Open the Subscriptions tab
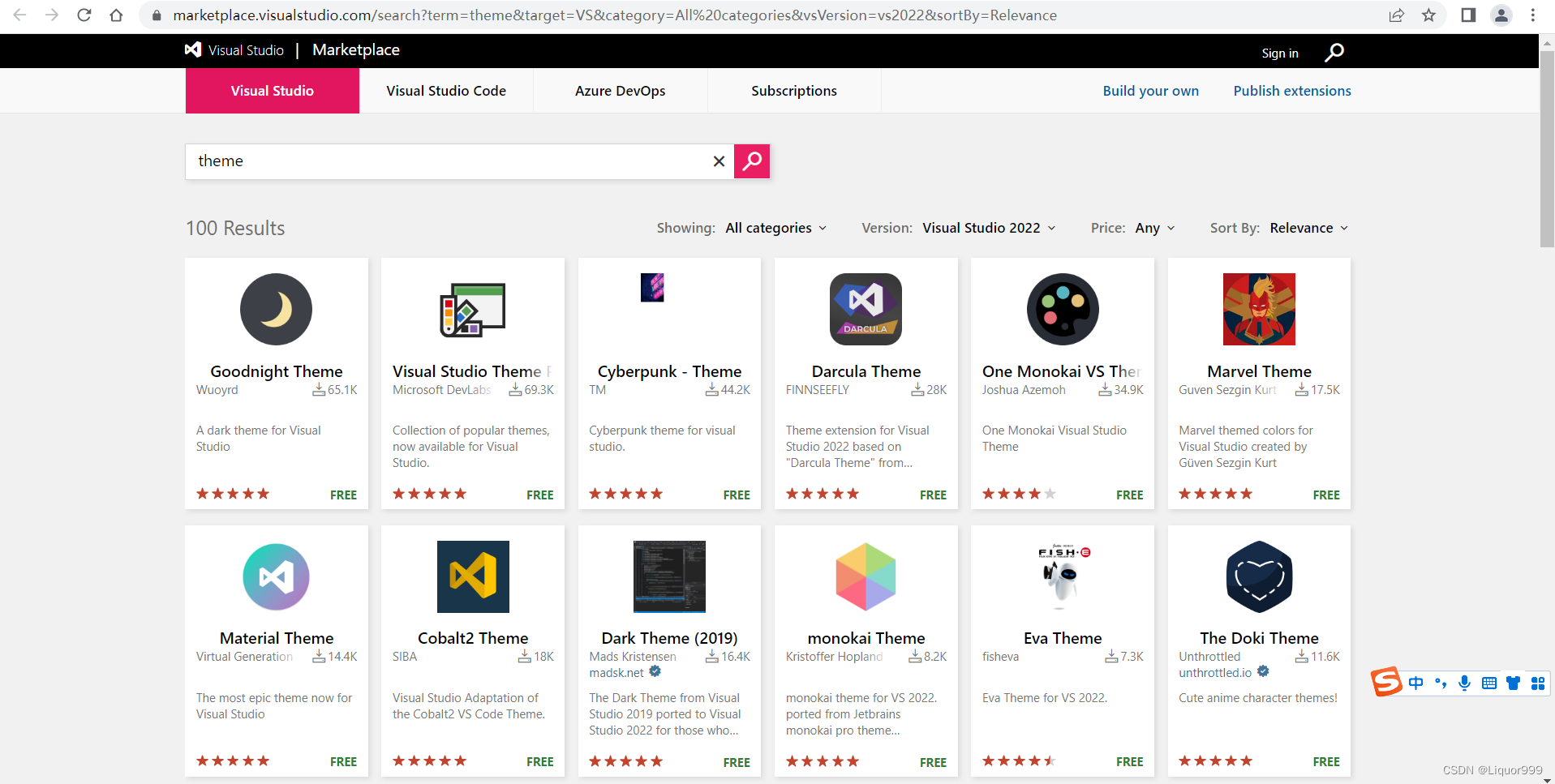 794,91
